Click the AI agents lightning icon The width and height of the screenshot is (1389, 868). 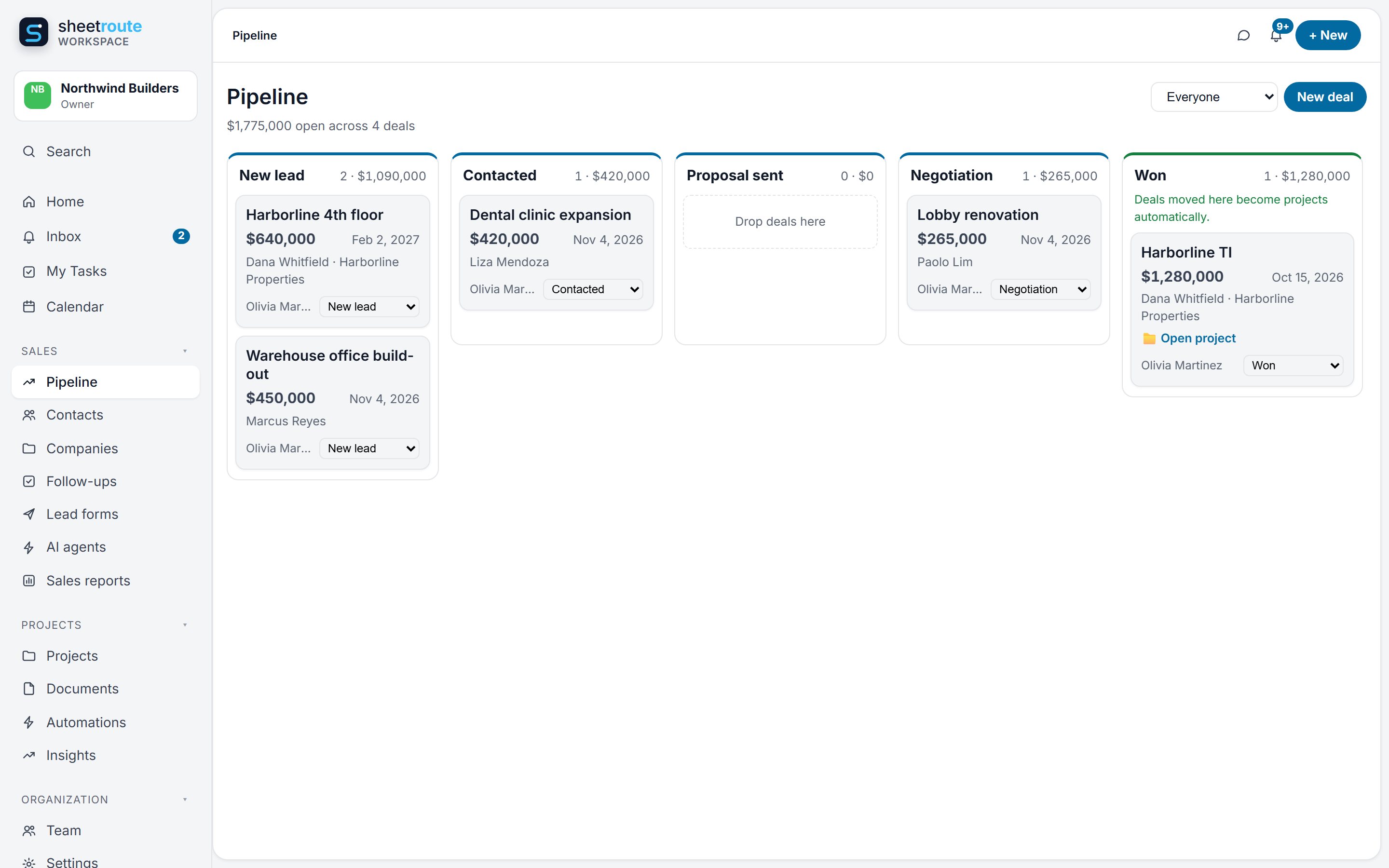29,547
